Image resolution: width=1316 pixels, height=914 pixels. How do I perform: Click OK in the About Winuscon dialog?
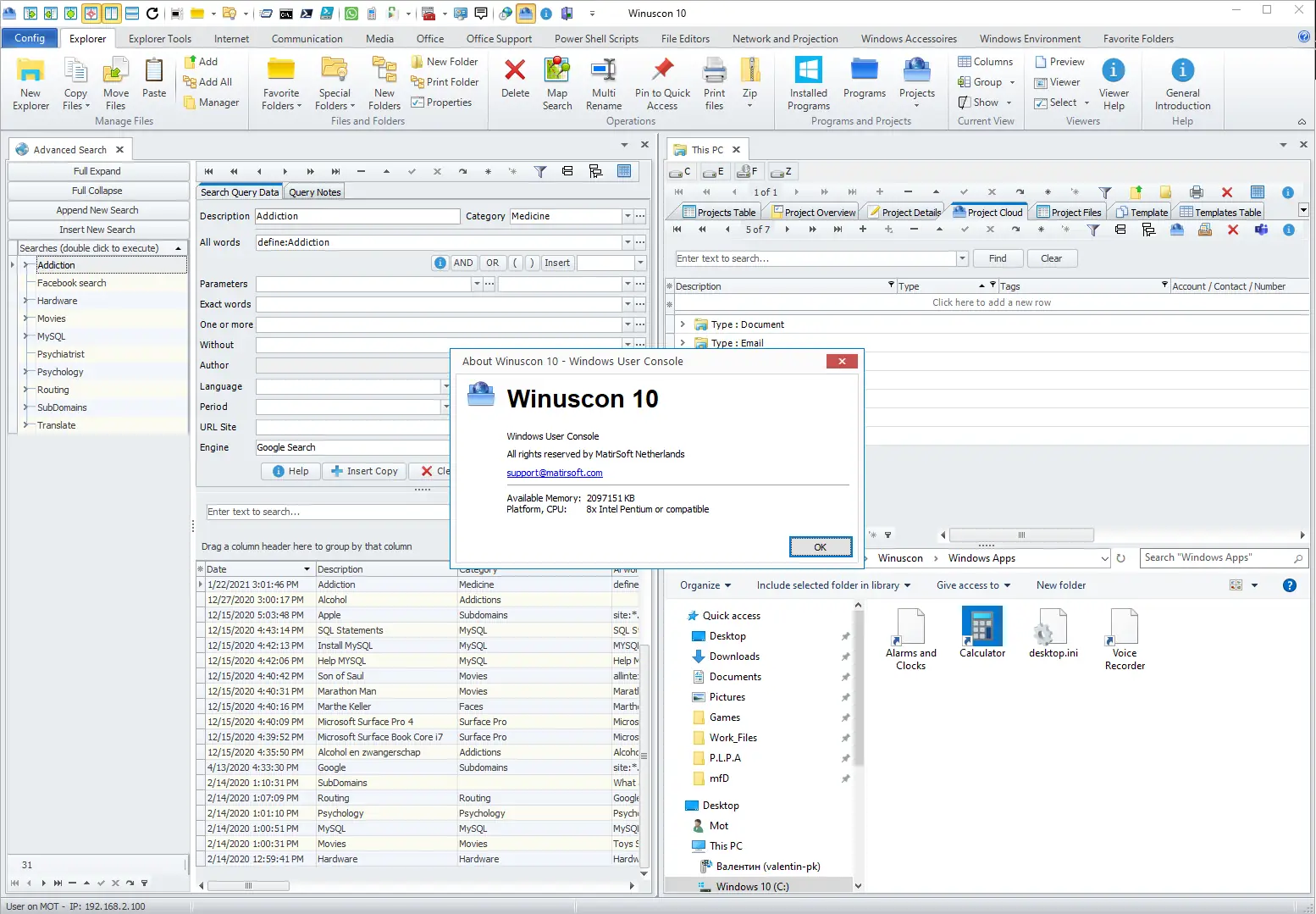coord(820,547)
